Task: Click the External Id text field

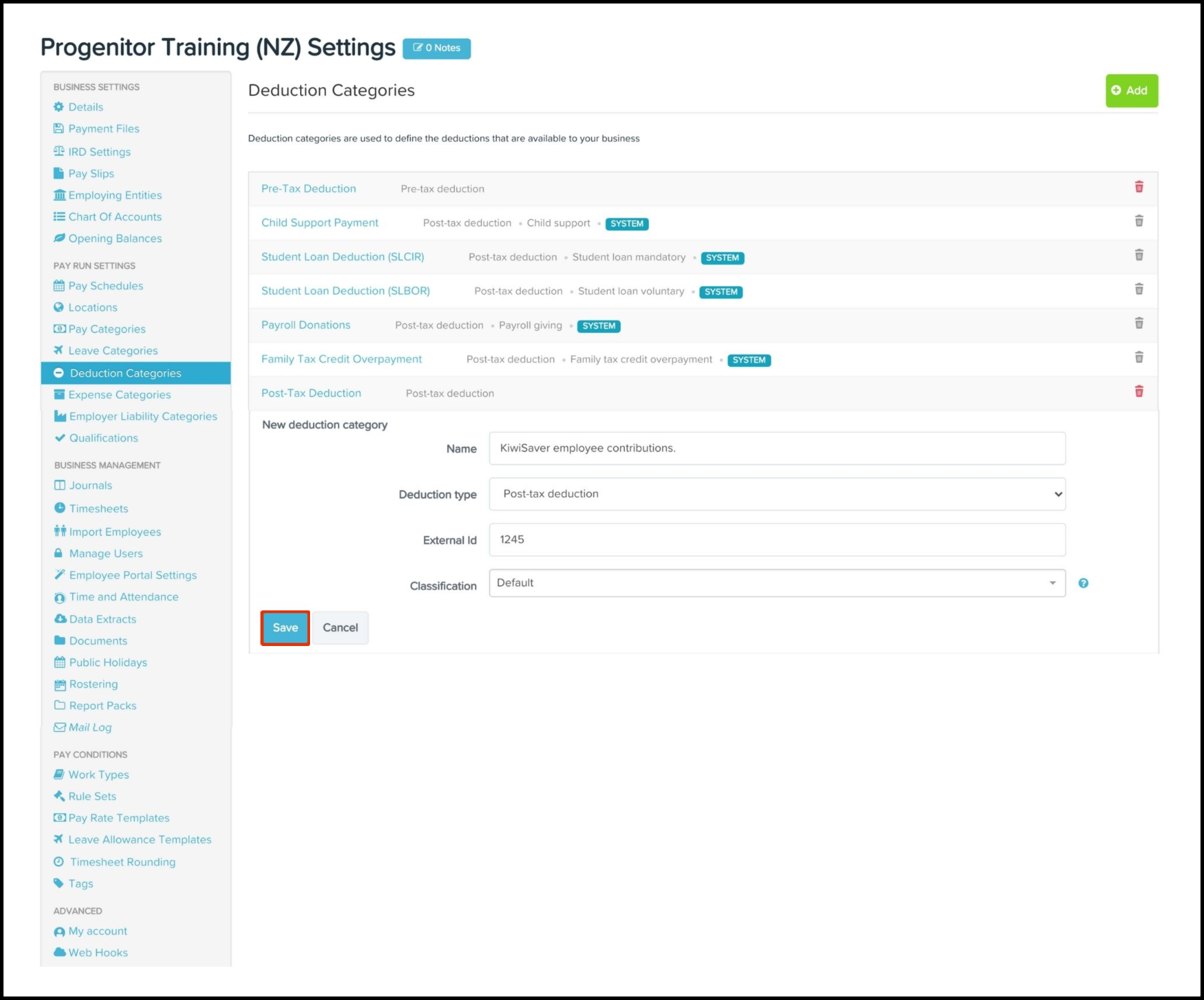Action: tap(777, 540)
